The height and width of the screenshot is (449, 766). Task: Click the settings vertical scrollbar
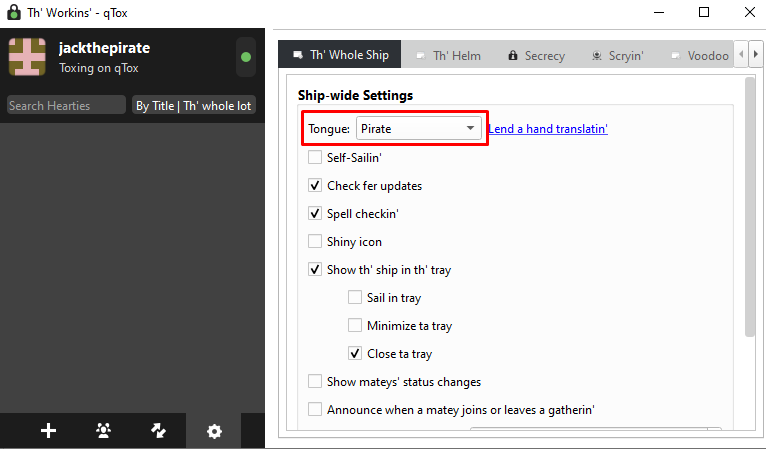tap(749, 207)
